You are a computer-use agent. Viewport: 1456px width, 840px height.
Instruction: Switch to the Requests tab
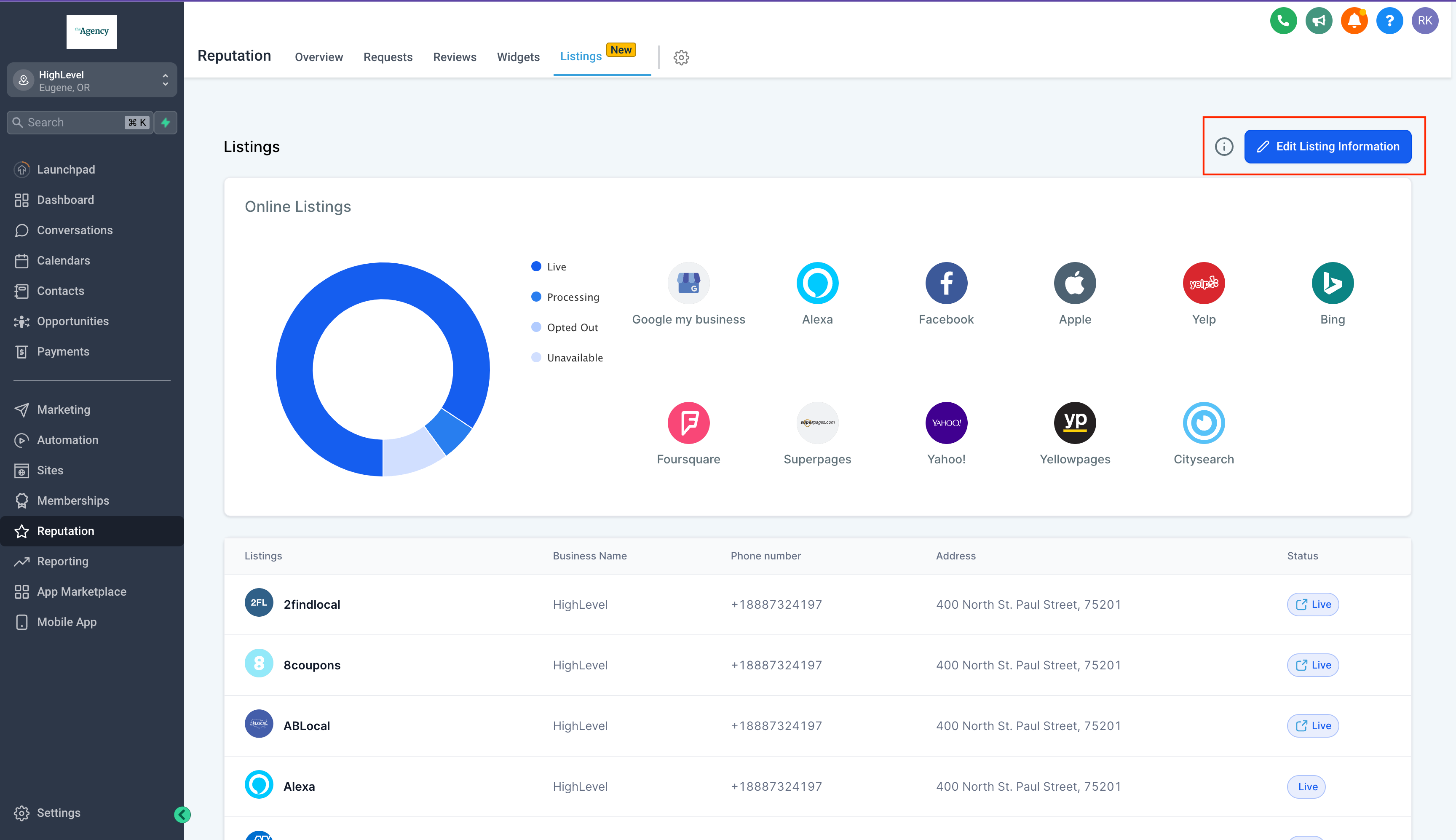click(x=388, y=57)
